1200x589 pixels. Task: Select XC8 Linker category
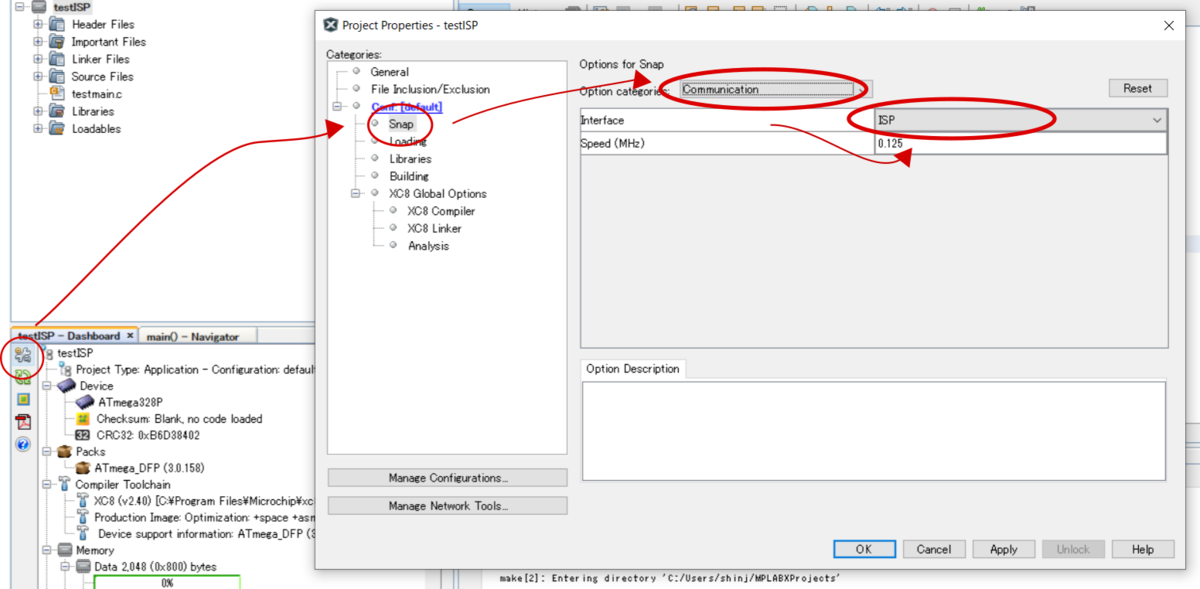click(x=434, y=229)
